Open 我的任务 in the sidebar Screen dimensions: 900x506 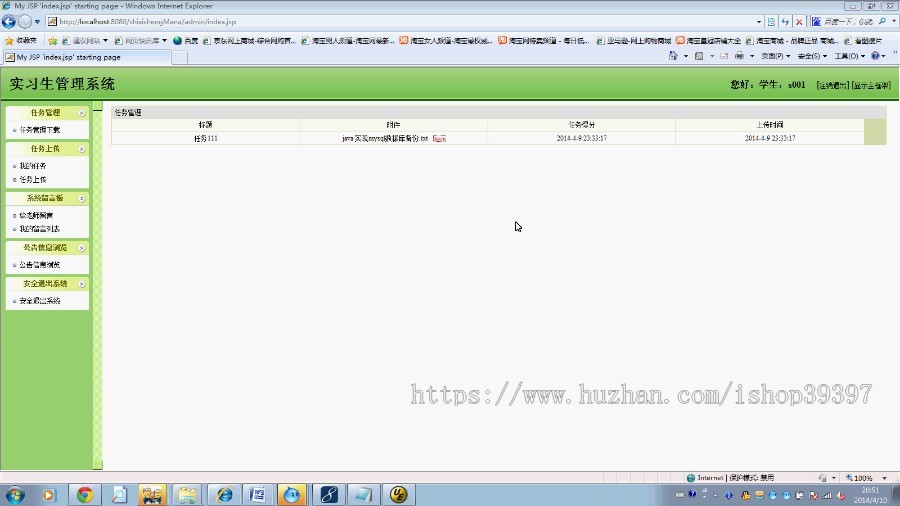(33, 166)
